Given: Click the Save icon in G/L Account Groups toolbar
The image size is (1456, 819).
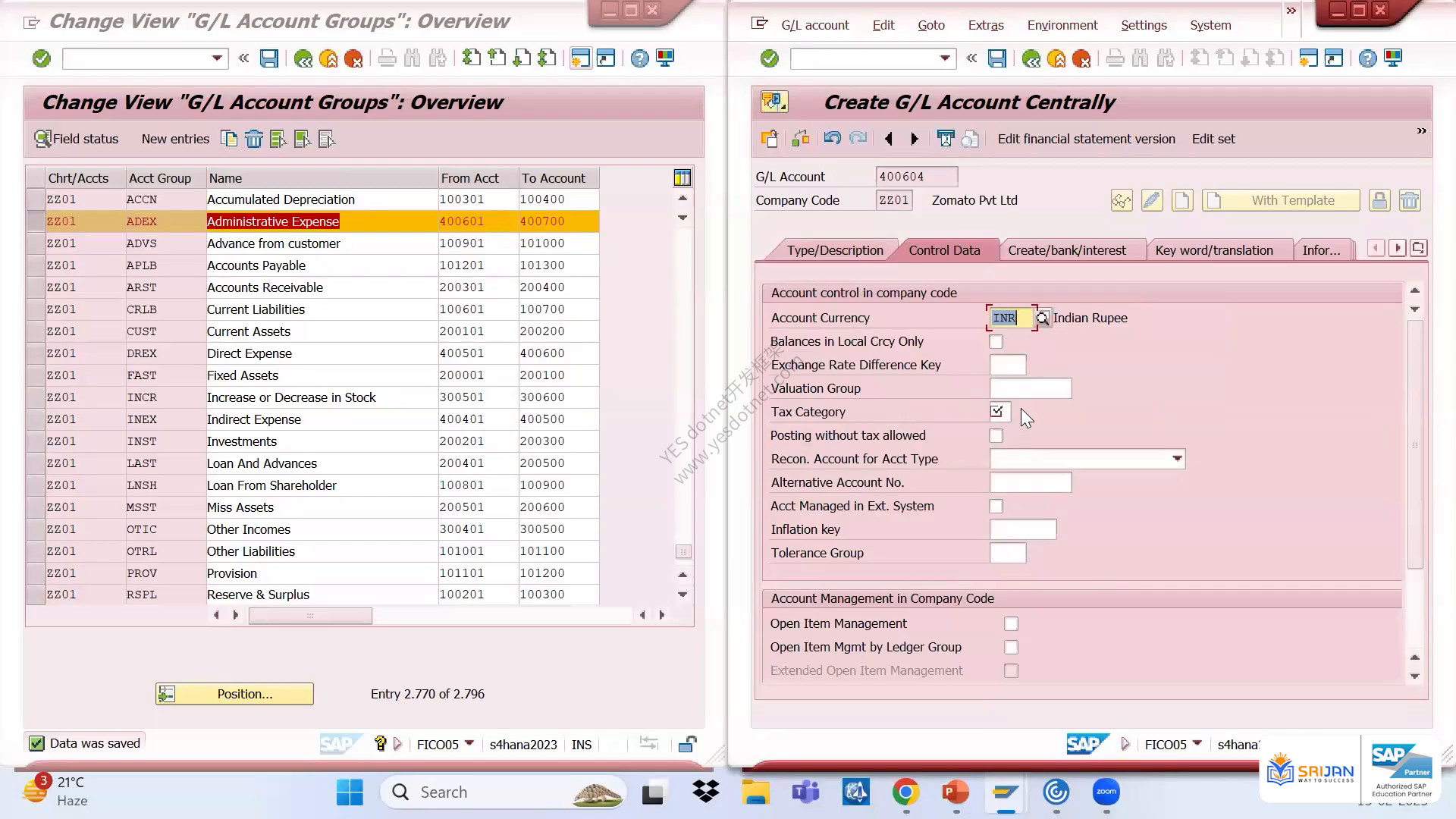Looking at the screenshot, I should pos(268,58).
